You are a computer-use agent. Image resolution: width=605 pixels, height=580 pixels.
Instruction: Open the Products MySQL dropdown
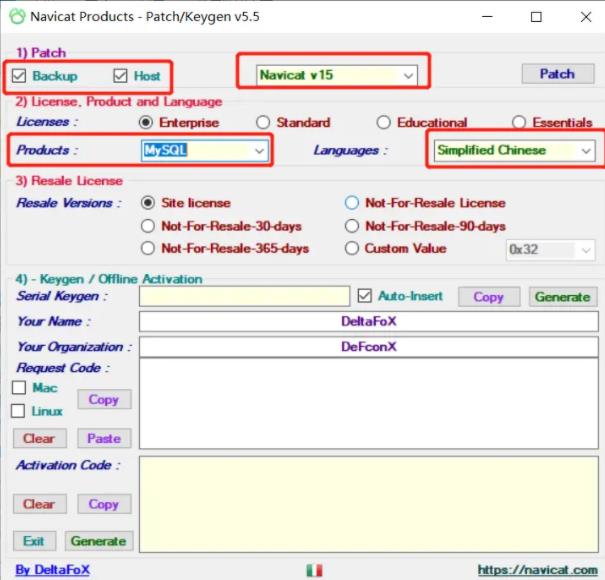pyautogui.click(x=205, y=150)
